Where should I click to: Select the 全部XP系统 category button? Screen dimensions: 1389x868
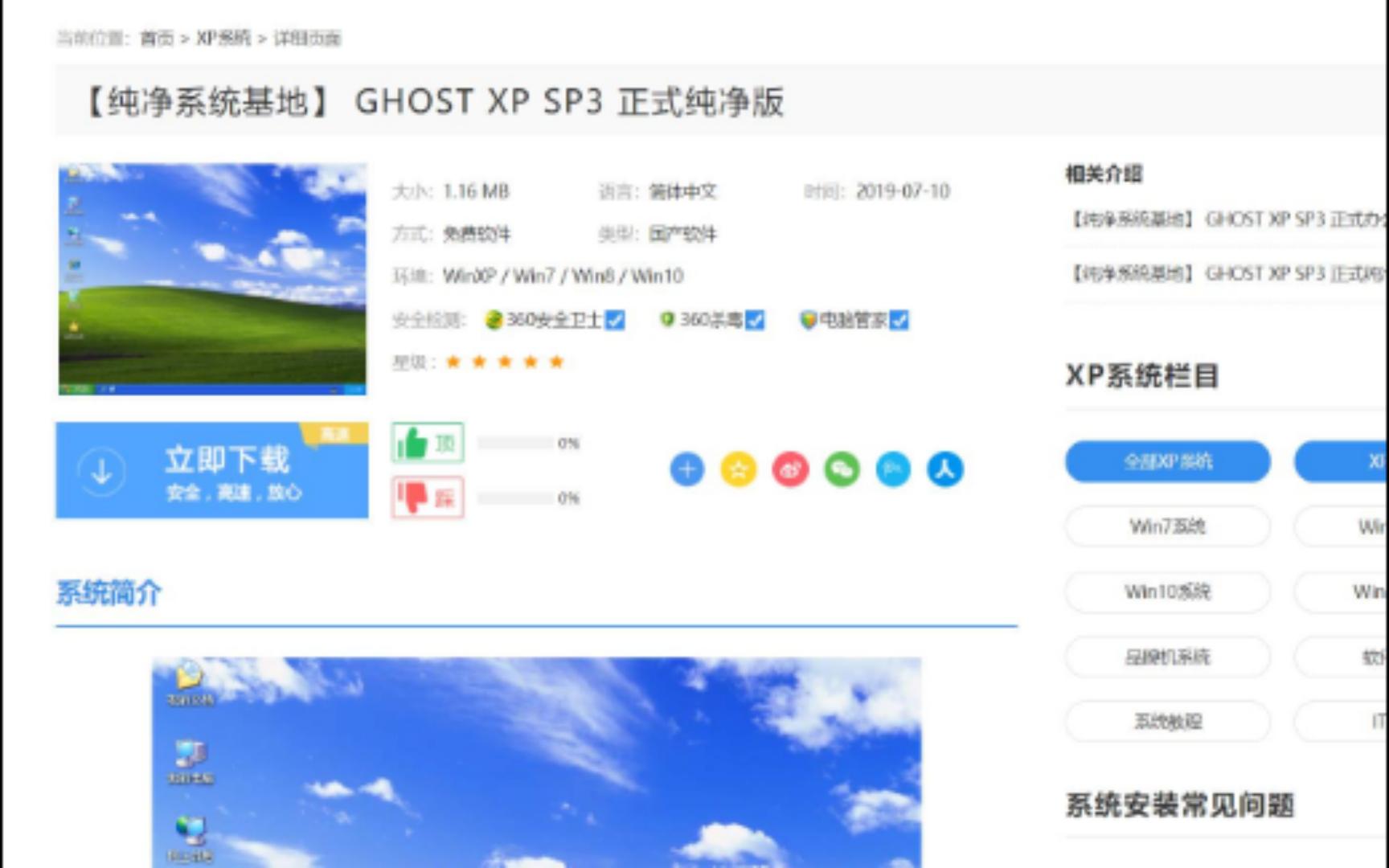click(1168, 461)
